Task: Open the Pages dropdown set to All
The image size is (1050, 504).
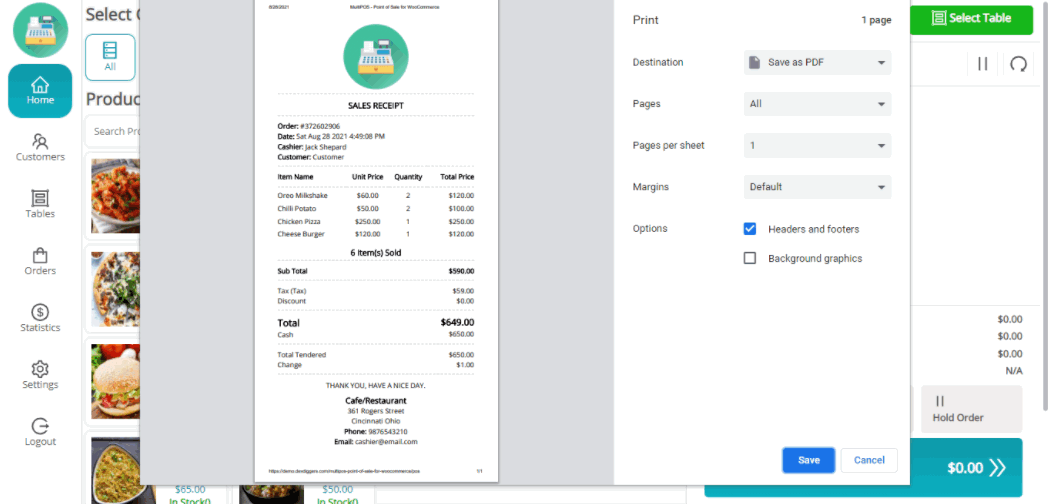Action: point(817,104)
